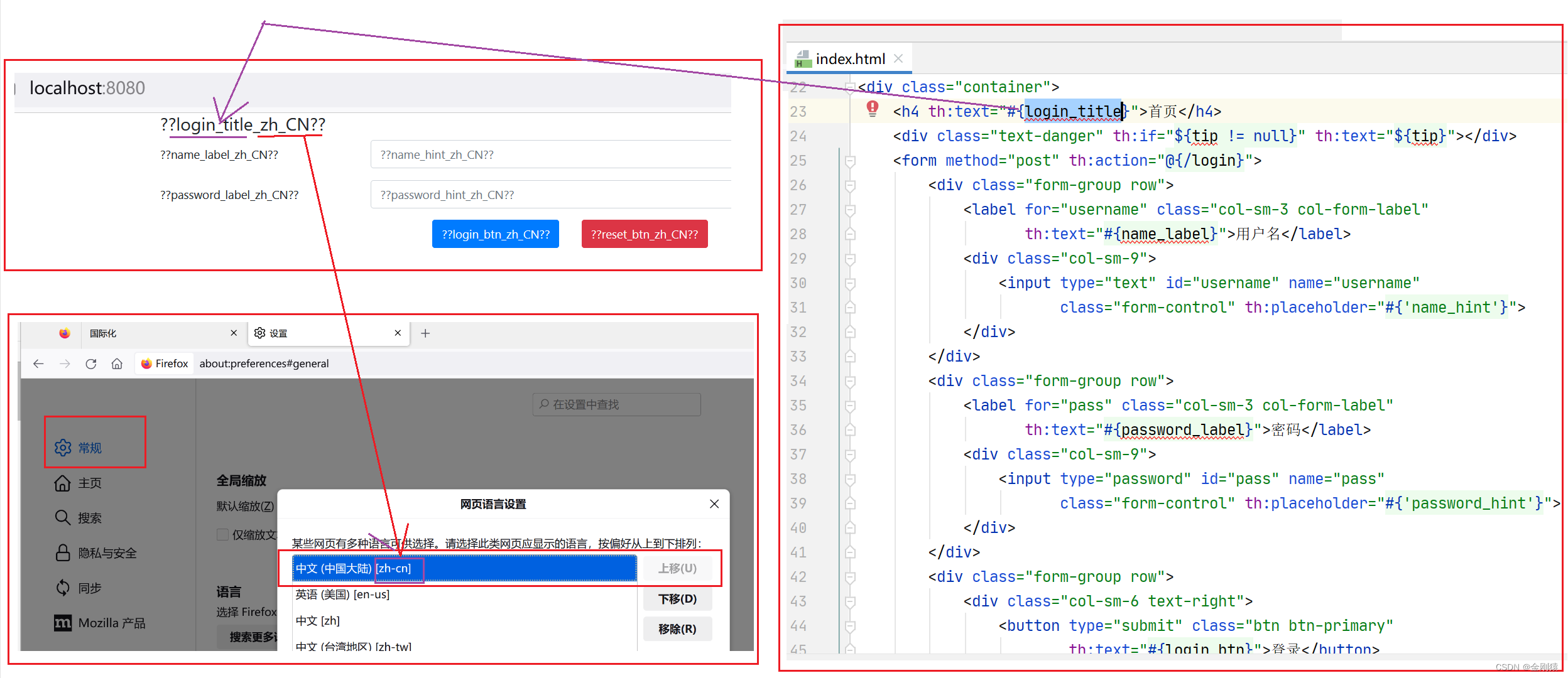Click the ??login_btn_zh_CN?? blue button
The height and width of the screenshot is (678, 1568).
[496, 234]
